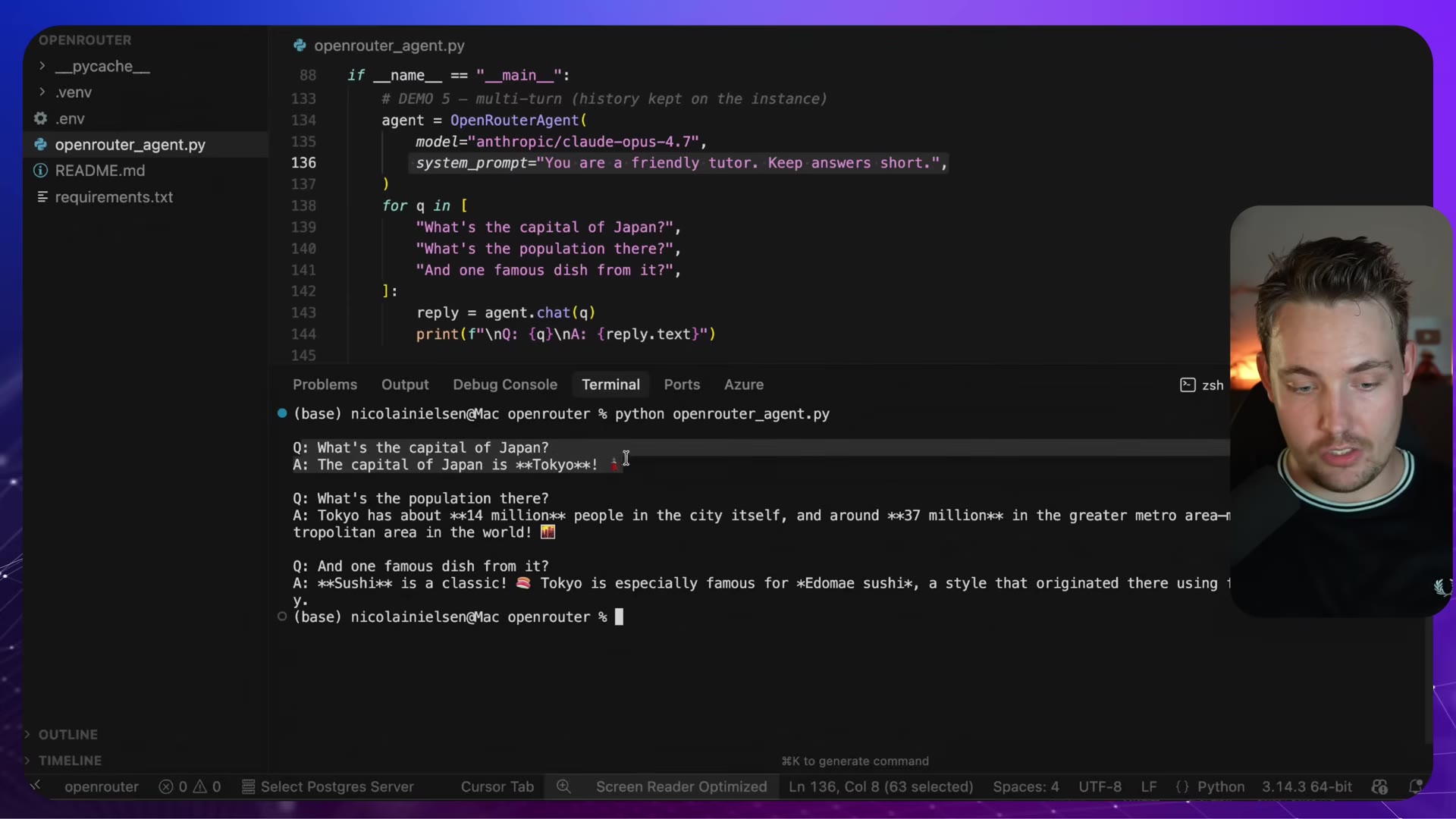Open notifications bell in status bar

[x=1414, y=786]
